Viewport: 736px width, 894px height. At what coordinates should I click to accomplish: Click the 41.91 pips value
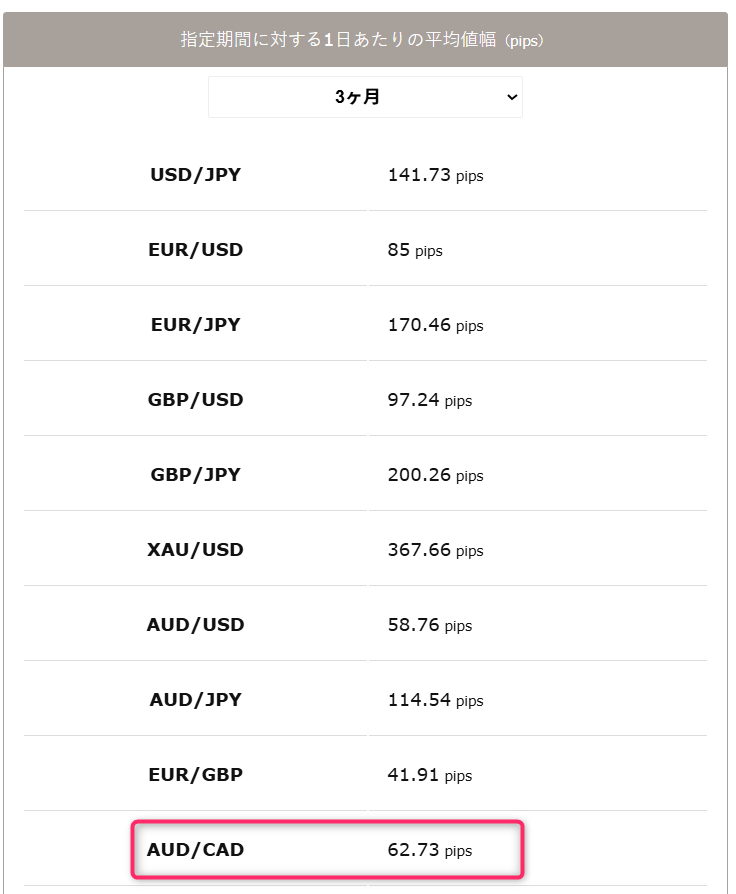click(x=430, y=775)
